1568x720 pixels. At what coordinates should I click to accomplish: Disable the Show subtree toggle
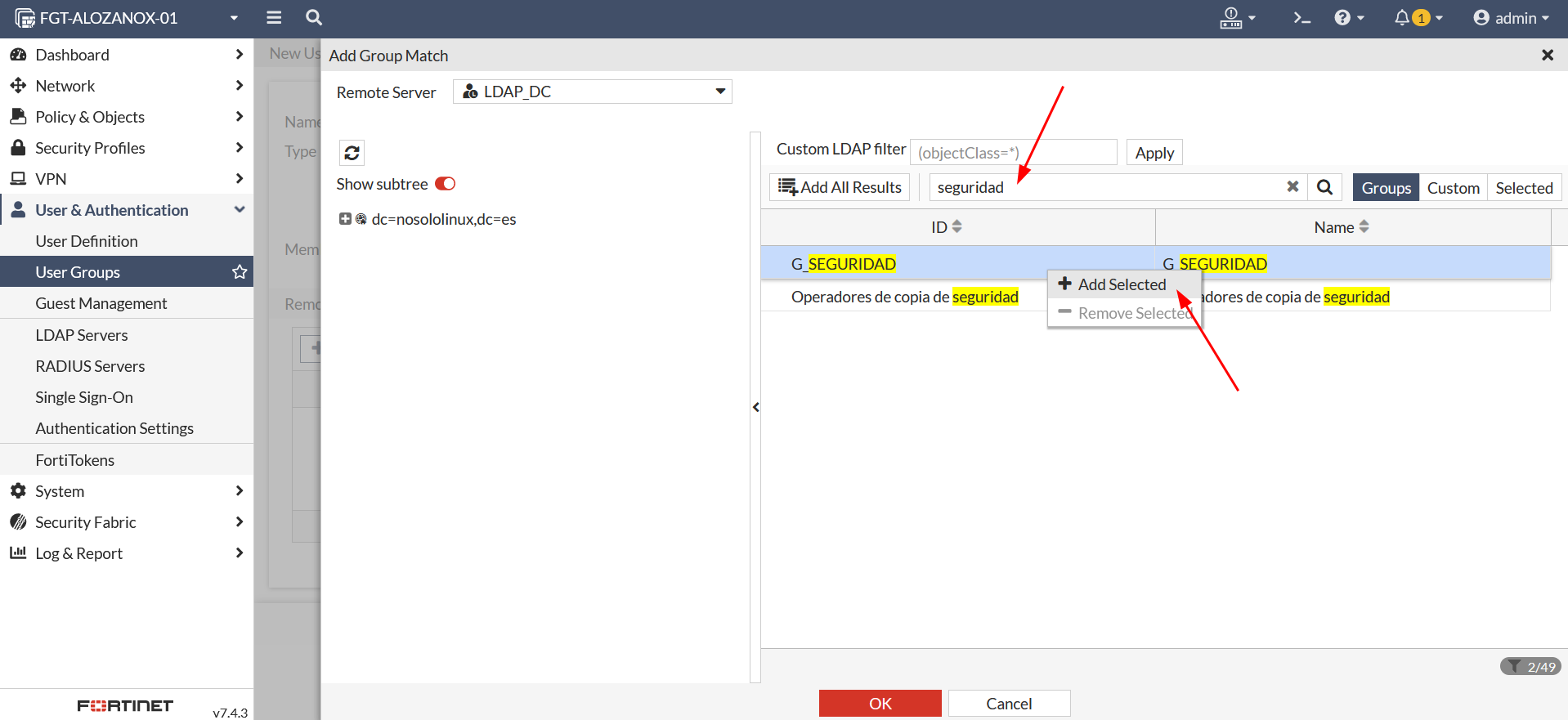(446, 184)
